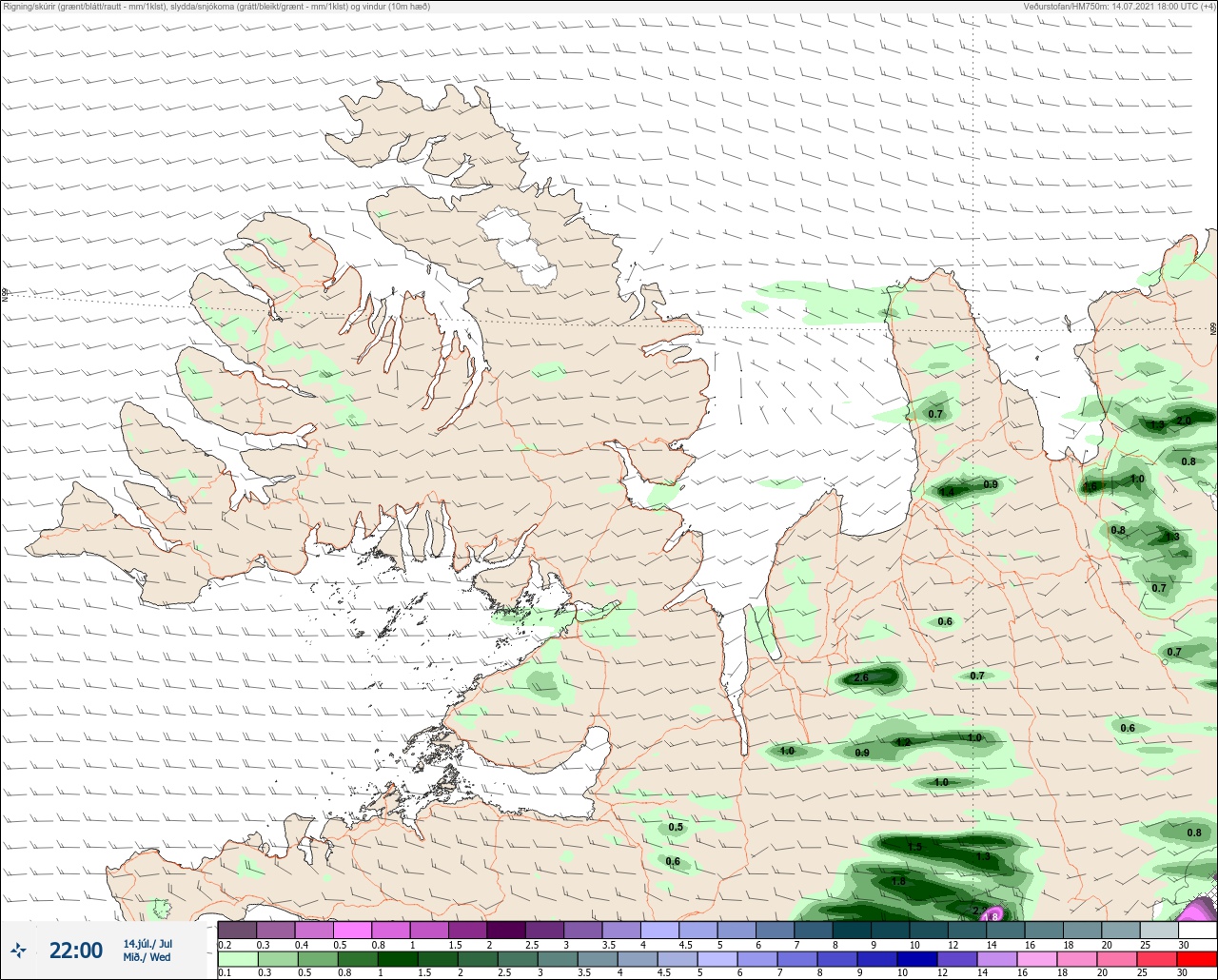Select the pale green first swatch in lower legend

(x=236, y=959)
